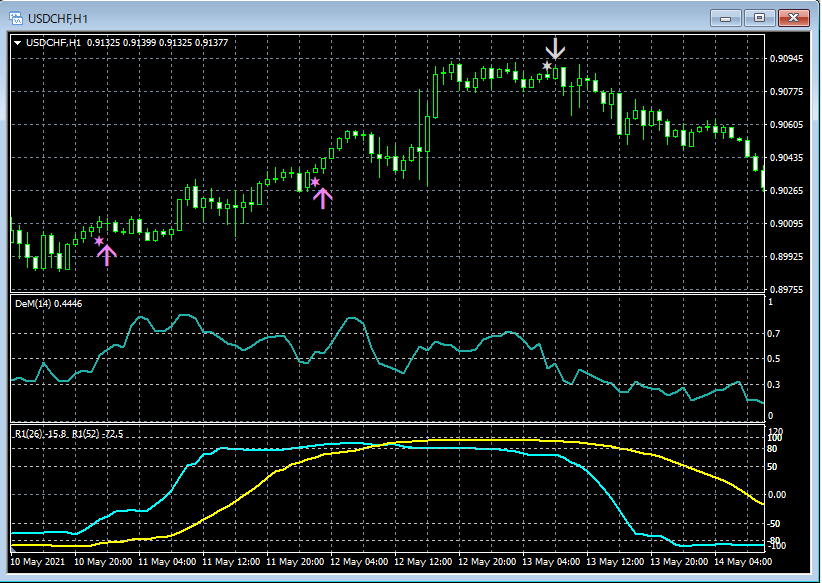This screenshot has height=583, width=822.
Task: Click the 0.90945 price scale label
Action: point(788,59)
